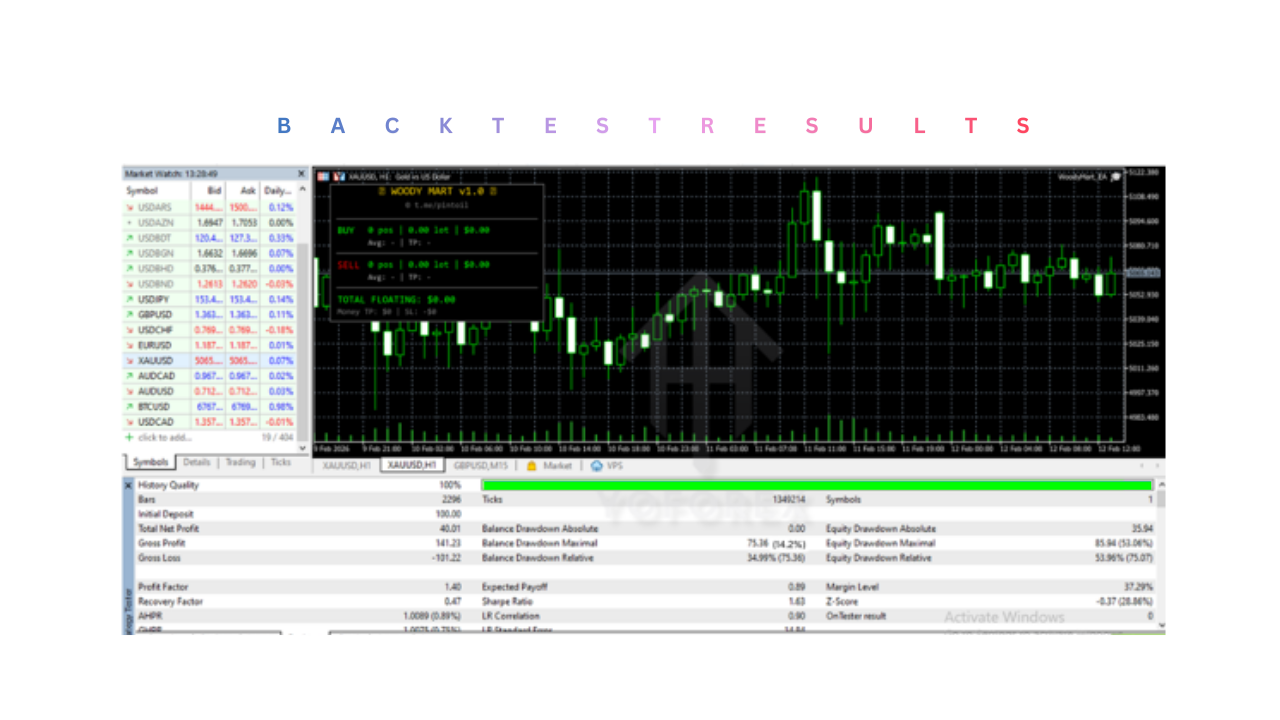Image resolution: width=1280 pixels, height=720 pixels.
Task: Click the chart grid icon beside XAUUSD title
Action: click(x=323, y=176)
